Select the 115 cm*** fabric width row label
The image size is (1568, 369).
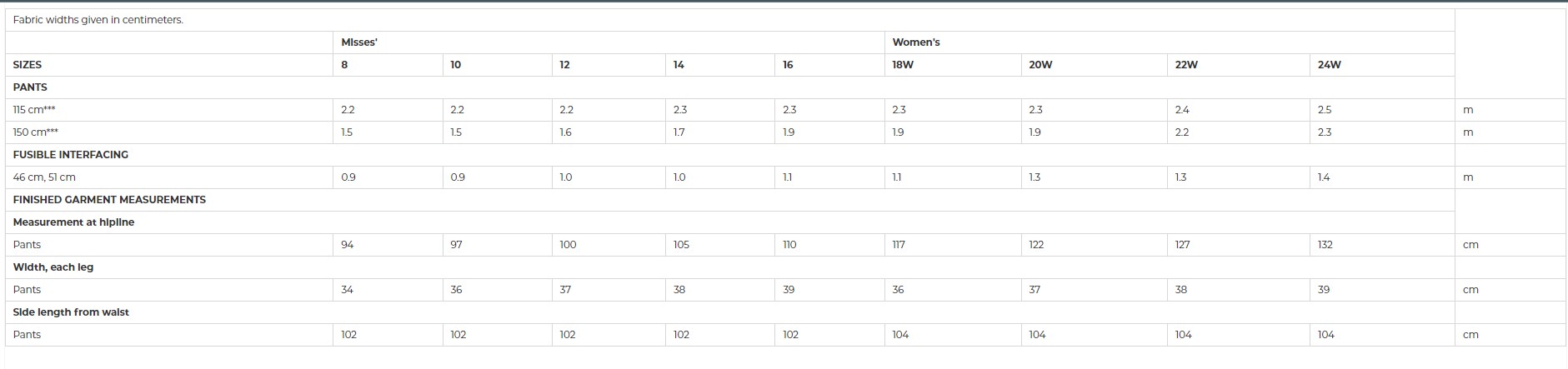tap(34, 110)
